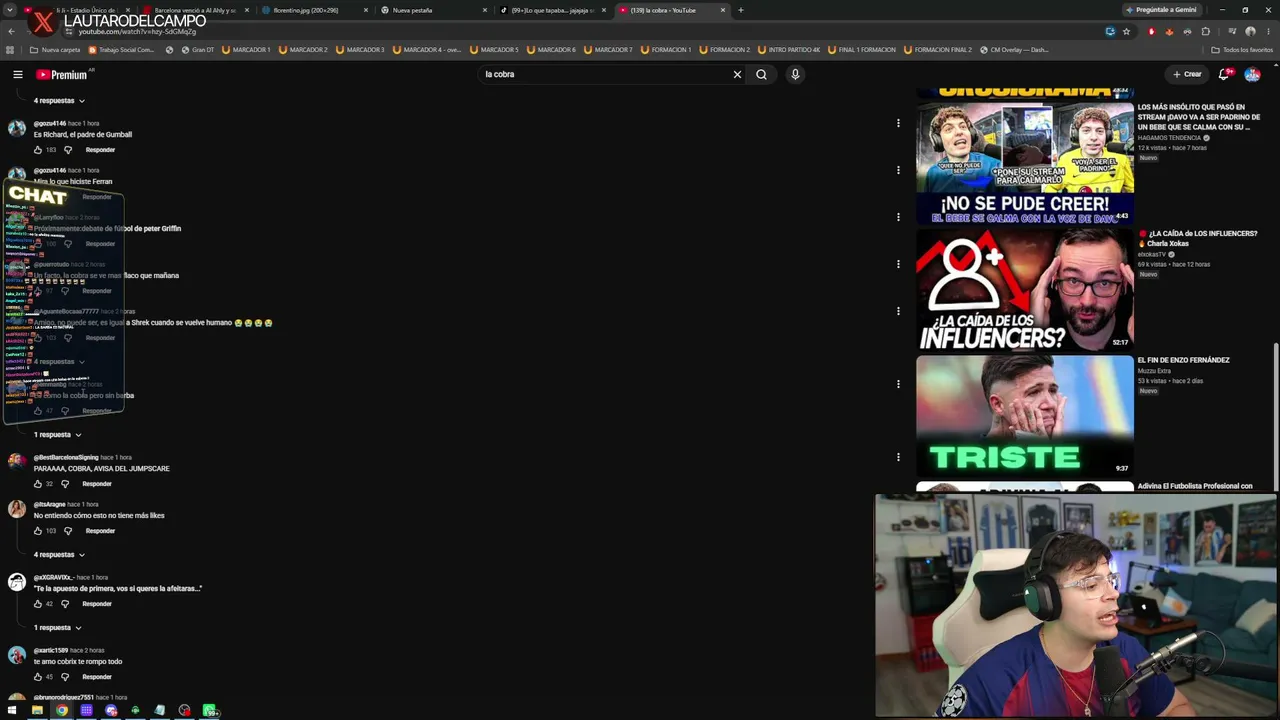Open the YouTube notifications bell

(x=1224, y=74)
